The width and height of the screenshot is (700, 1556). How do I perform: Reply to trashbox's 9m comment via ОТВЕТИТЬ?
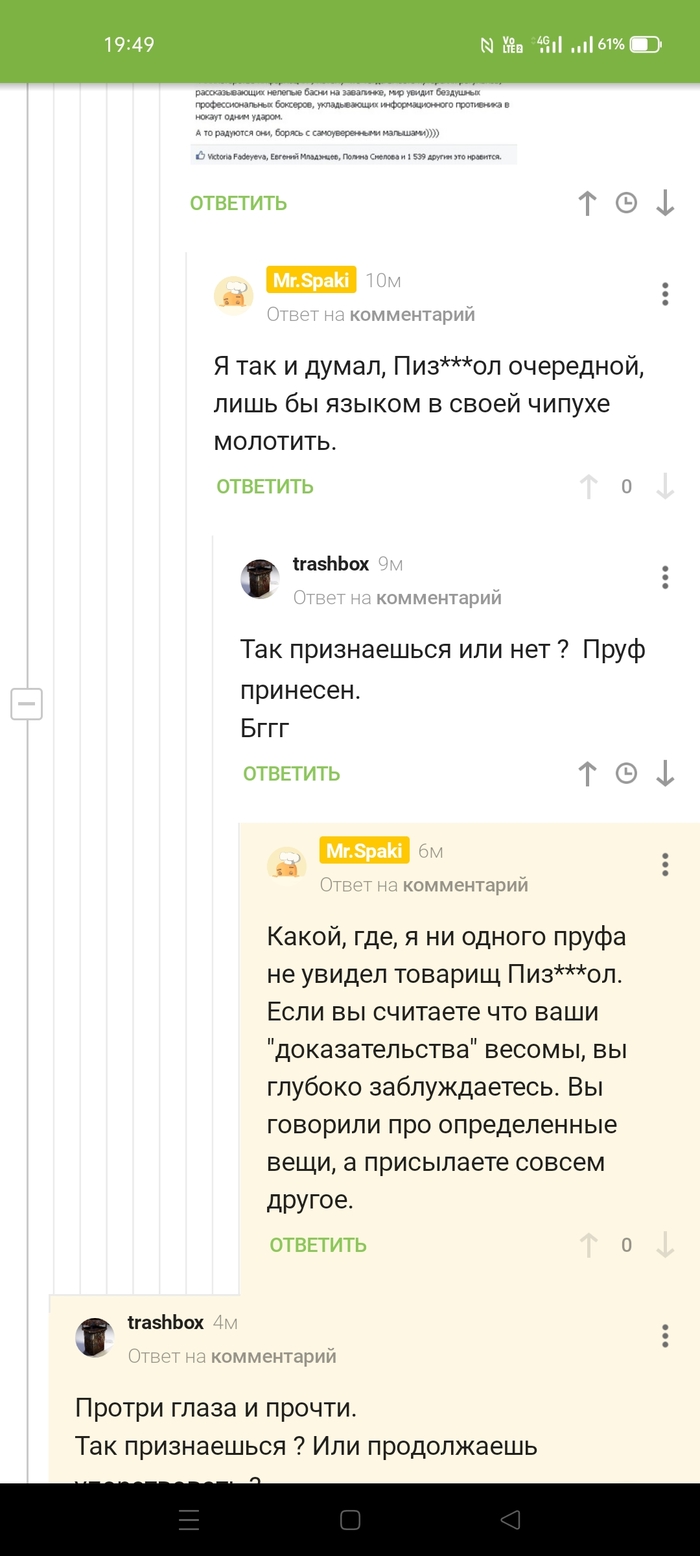(x=291, y=774)
